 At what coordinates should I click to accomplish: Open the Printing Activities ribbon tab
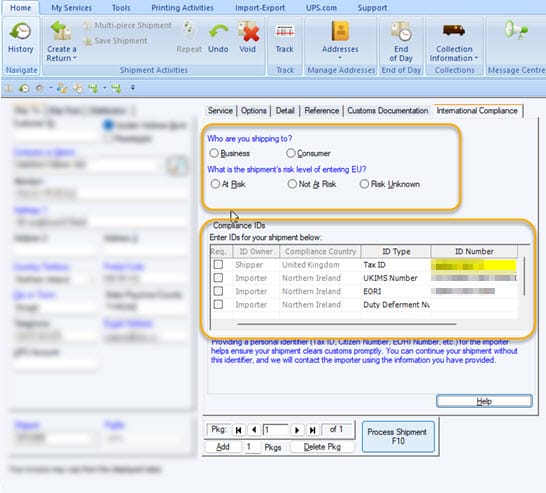pos(182,8)
